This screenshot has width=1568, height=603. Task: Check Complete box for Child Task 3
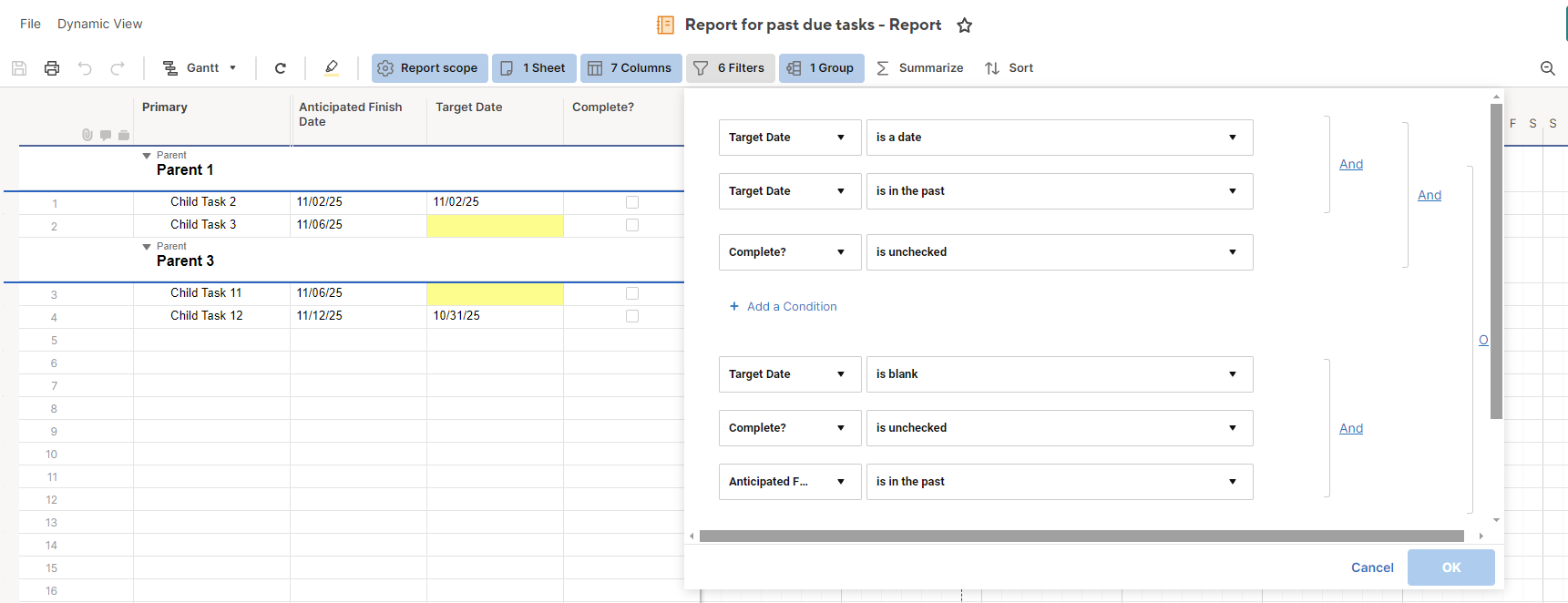point(632,225)
